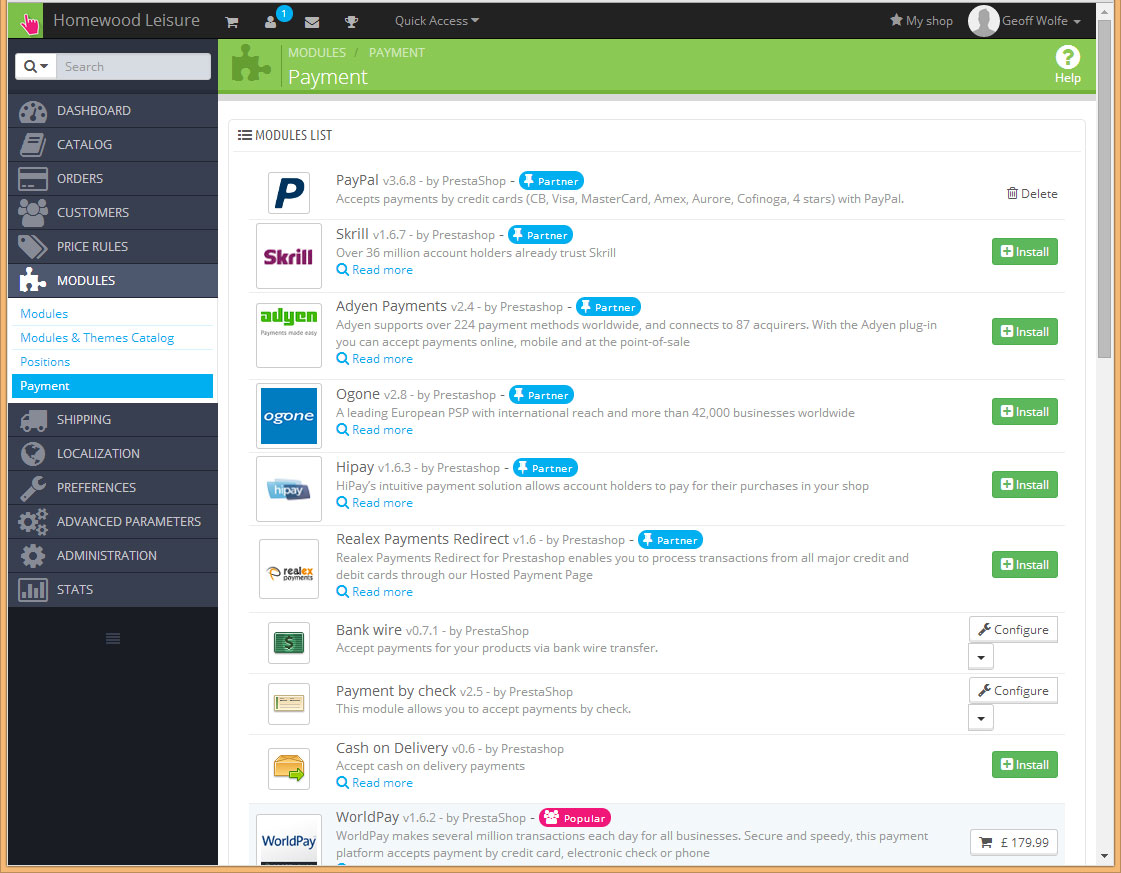
Task: Open the STATS menu entry
Action: tap(113, 590)
